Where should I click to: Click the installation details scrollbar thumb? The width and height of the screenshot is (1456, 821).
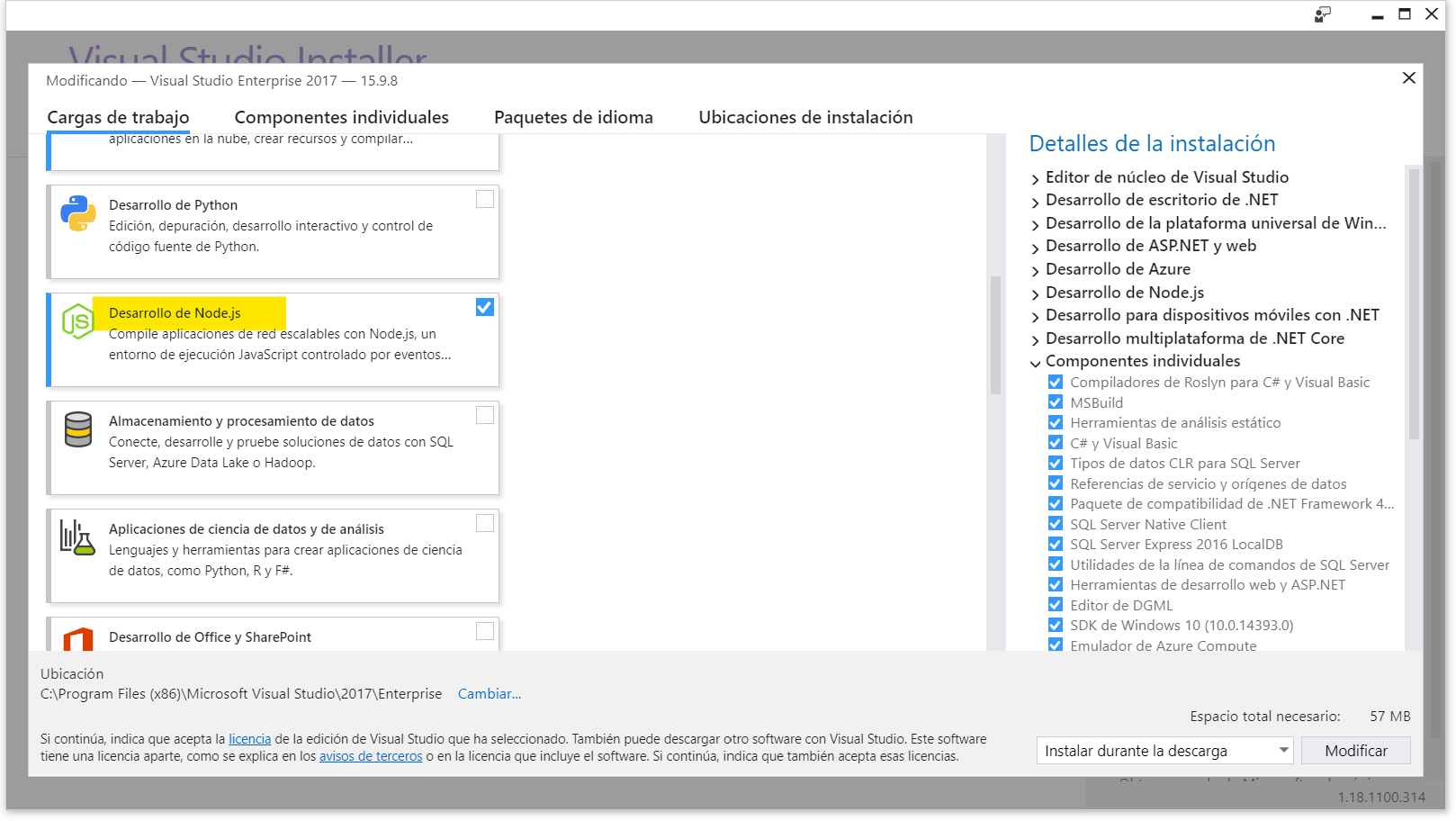pyautogui.click(x=1414, y=303)
